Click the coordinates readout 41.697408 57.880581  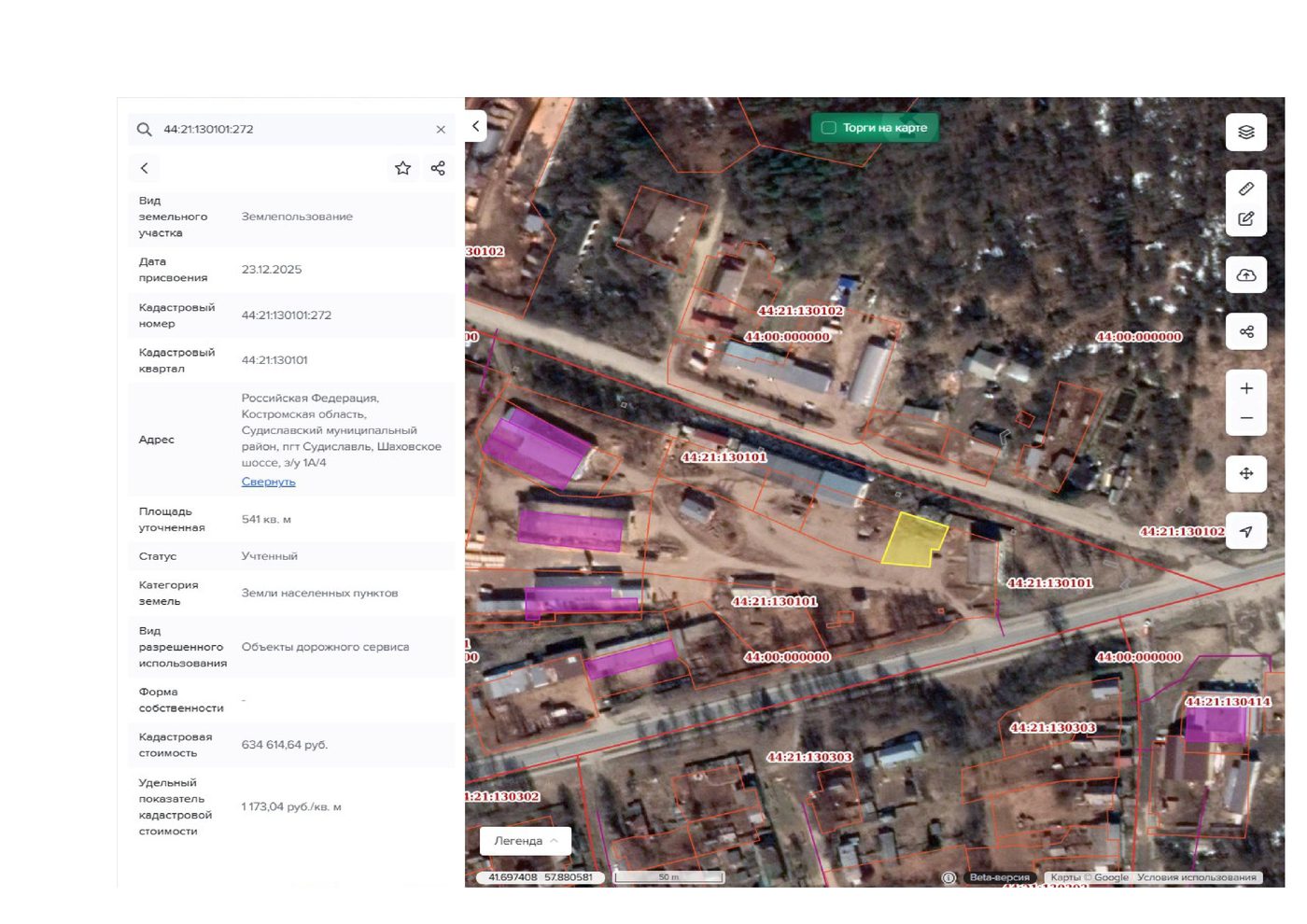coord(540,877)
